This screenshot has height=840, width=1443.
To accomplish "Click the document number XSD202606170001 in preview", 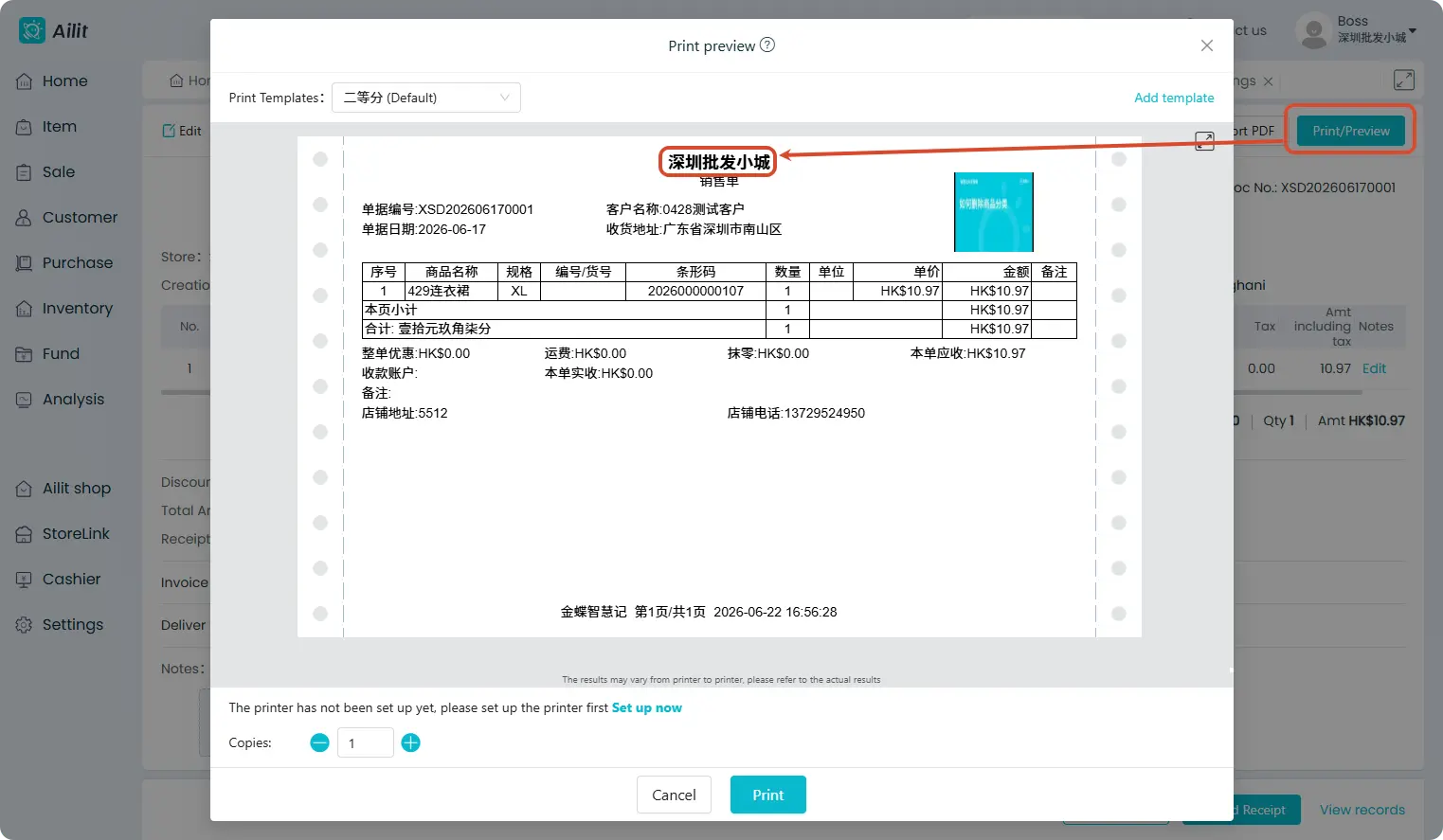I will [x=476, y=209].
